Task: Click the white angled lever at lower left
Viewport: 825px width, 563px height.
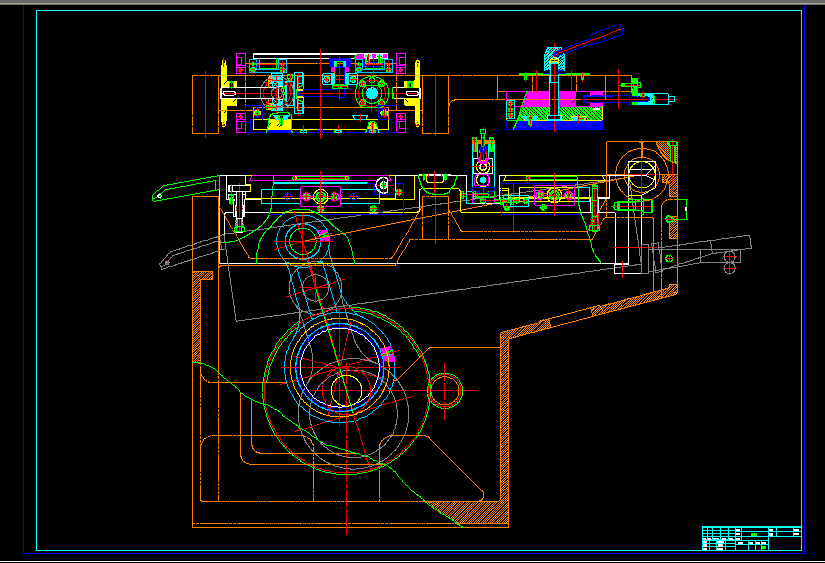Action: (x=188, y=252)
